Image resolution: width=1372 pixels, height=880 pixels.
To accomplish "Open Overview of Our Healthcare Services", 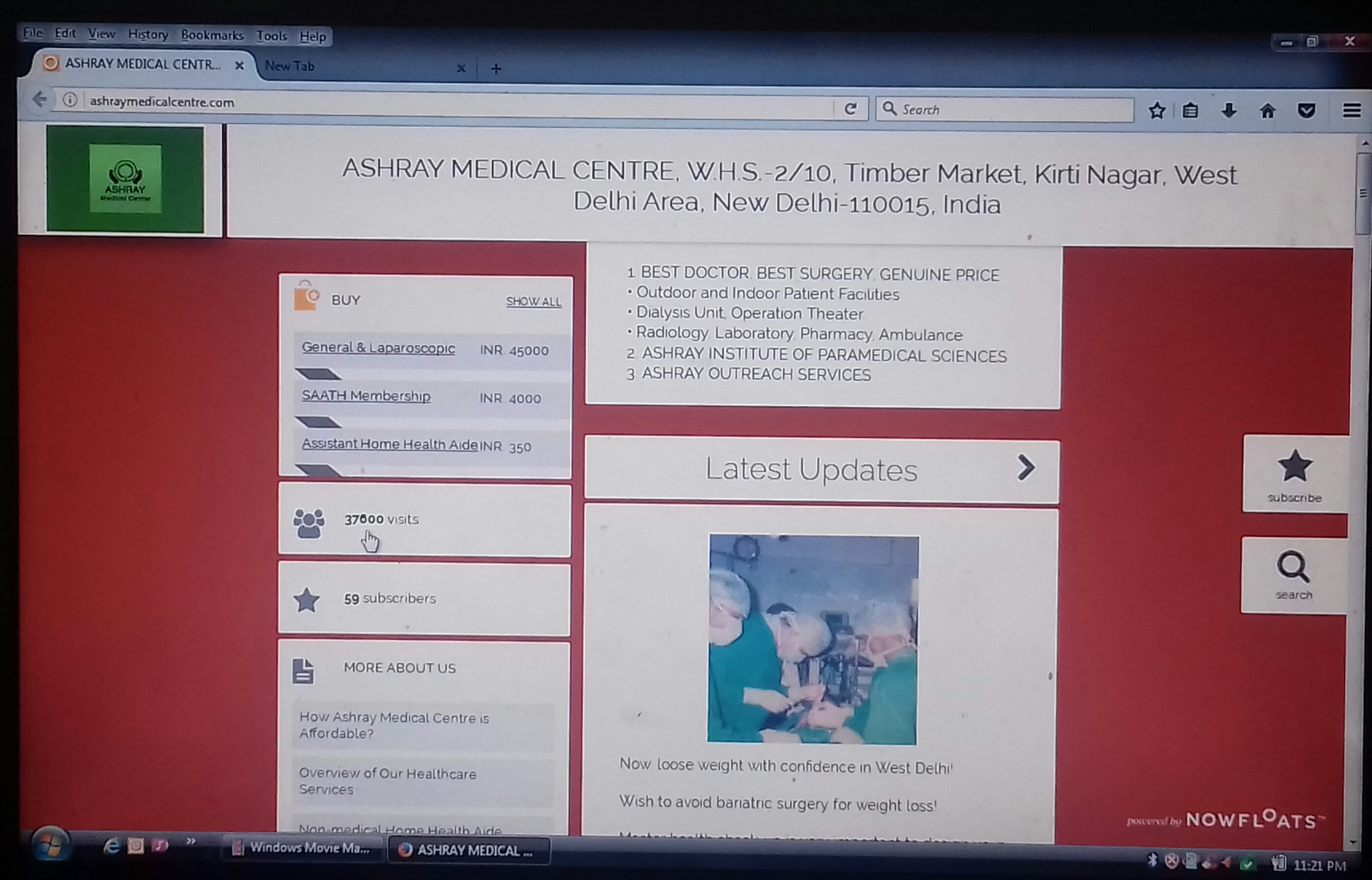I will coord(387,781).
